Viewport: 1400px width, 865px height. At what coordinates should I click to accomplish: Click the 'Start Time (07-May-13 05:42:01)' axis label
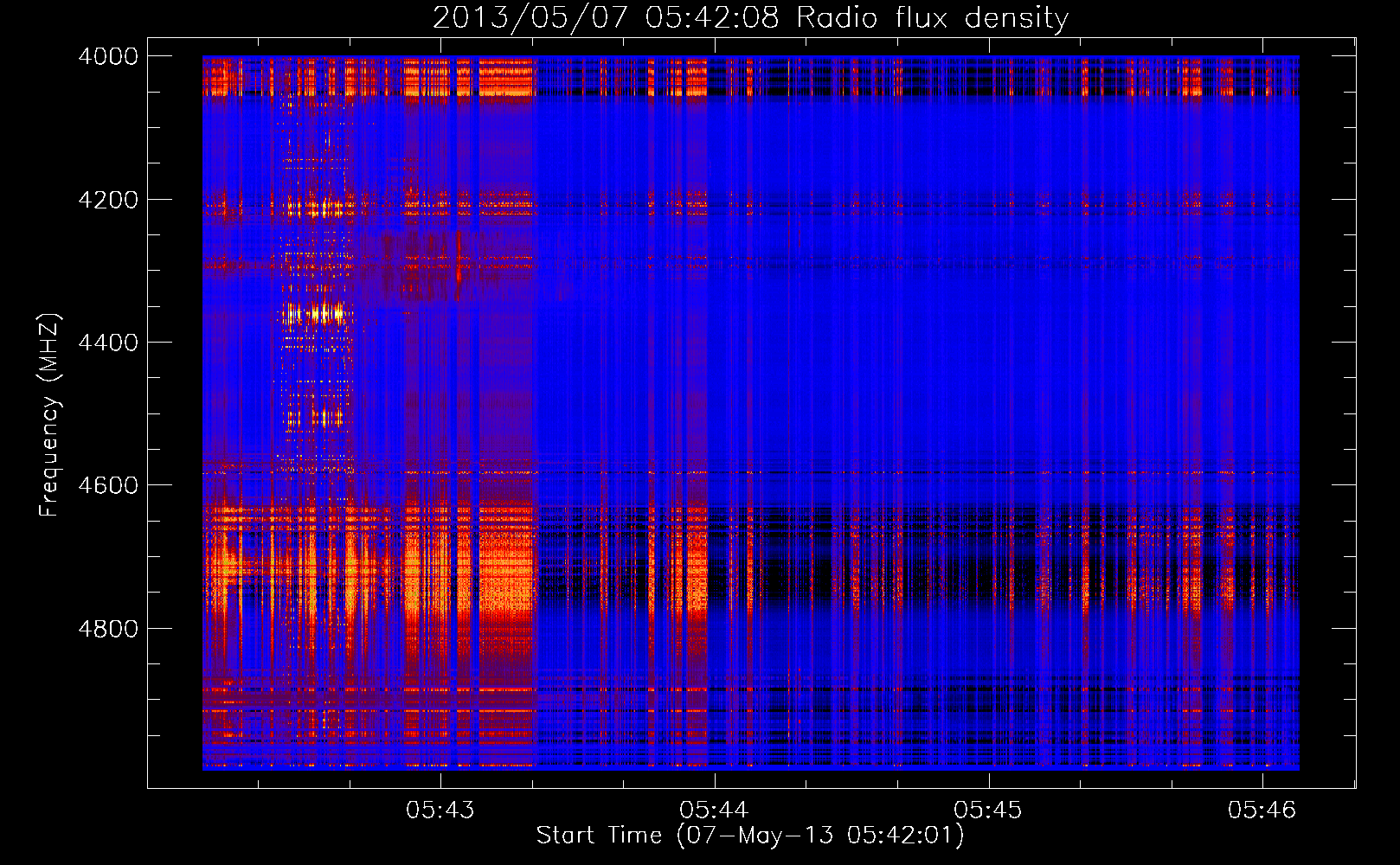pyautogui.click(x=749, y=836)
